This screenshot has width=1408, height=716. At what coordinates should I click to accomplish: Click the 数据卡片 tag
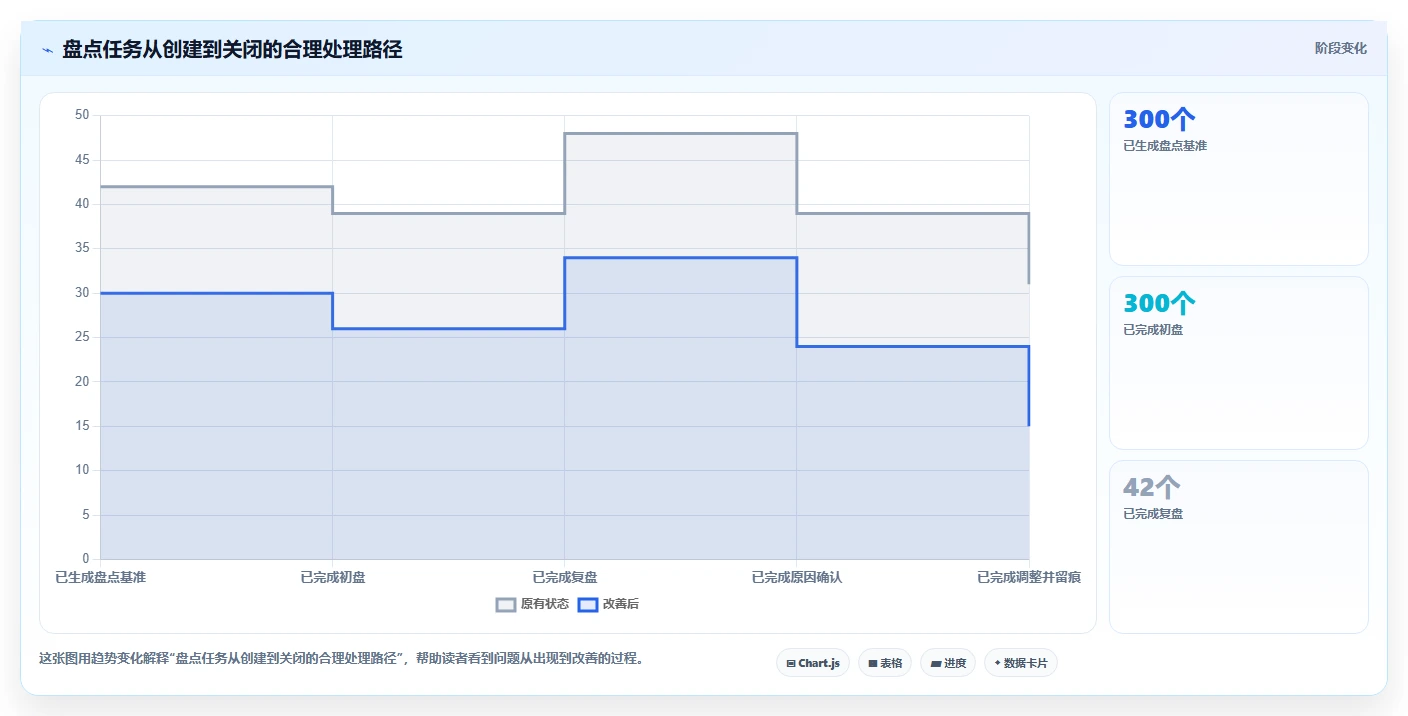(x=1021, y=663)
